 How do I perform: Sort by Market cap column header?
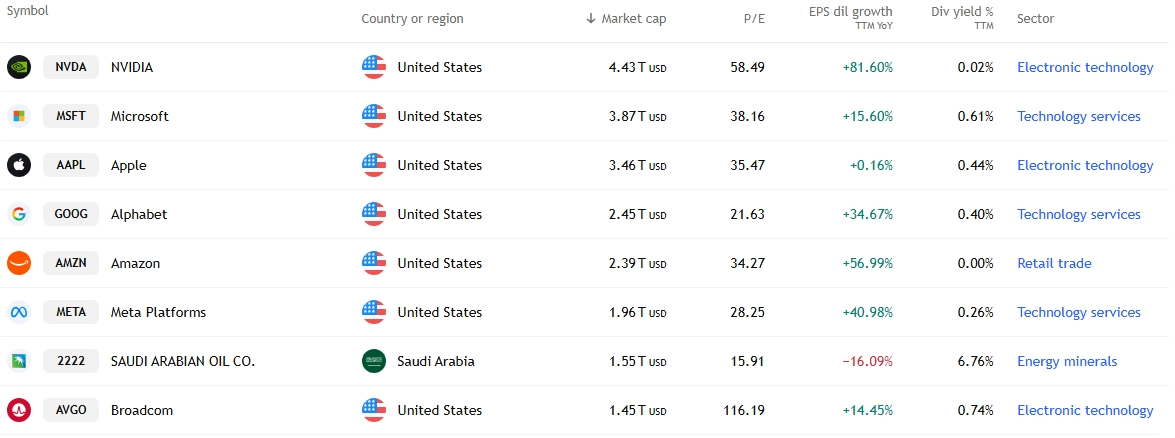[x=626, y=19]
